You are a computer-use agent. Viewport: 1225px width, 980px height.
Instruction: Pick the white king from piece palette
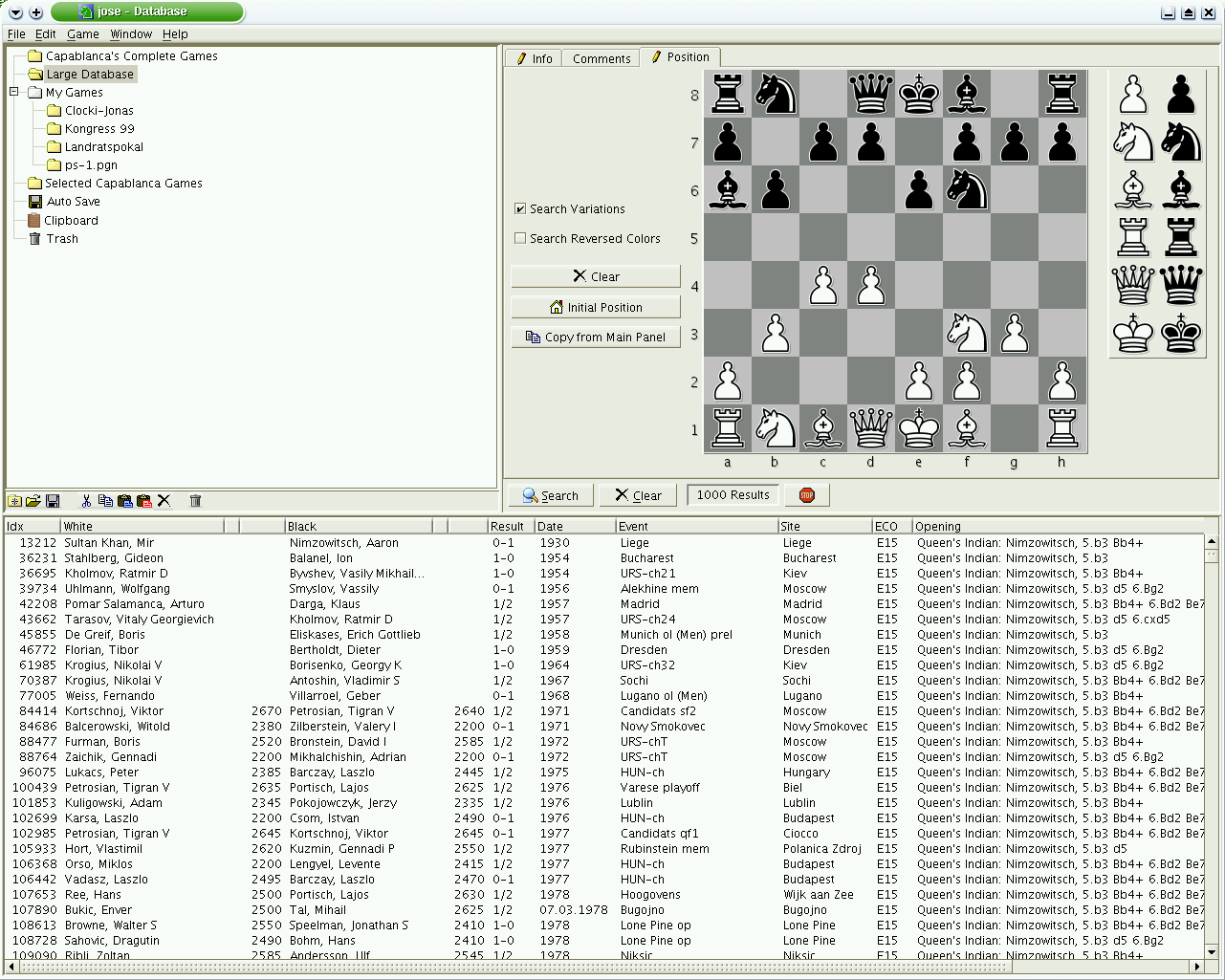(1133, 333)
